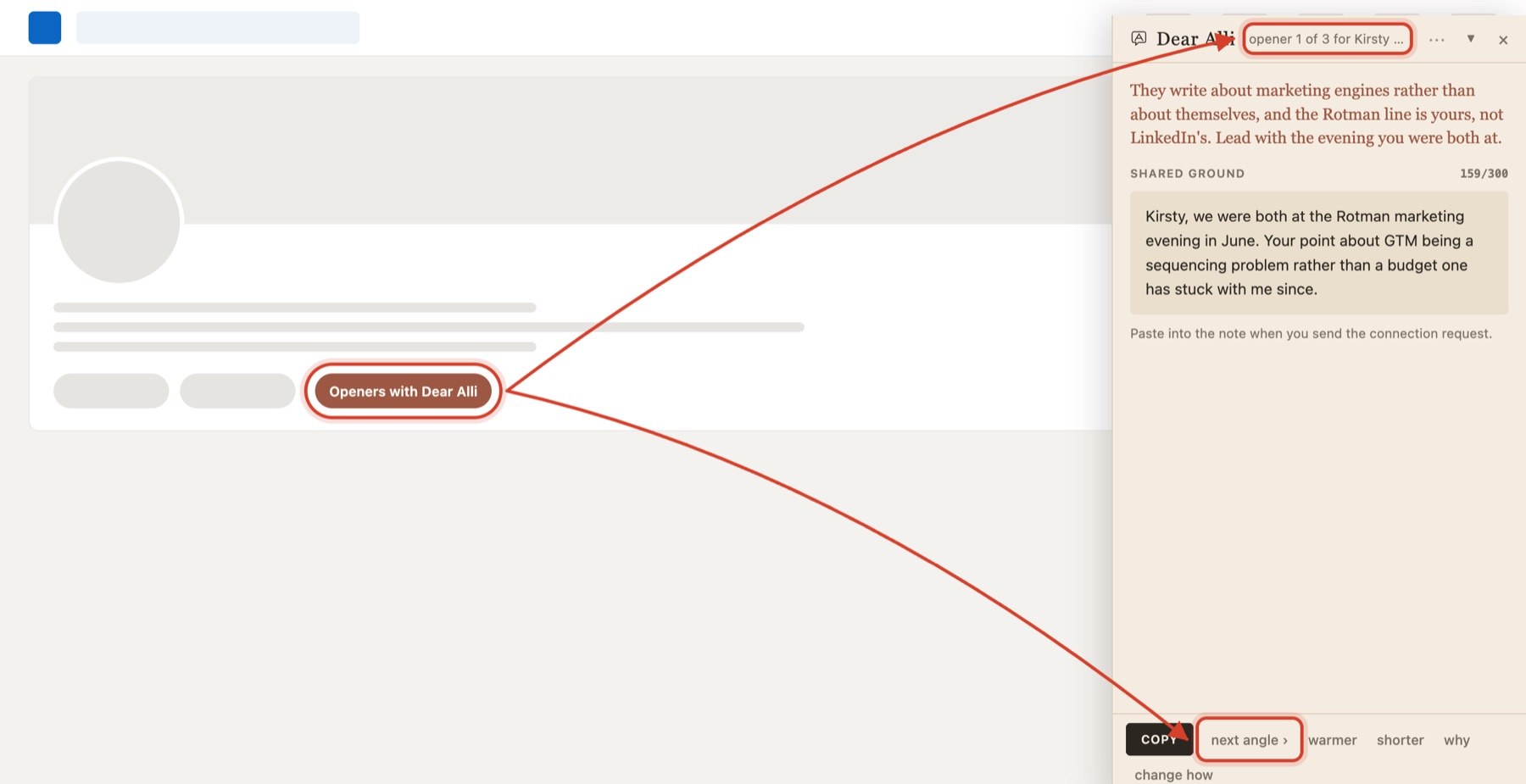The height and width of the screenshot is (784, 1526).
Task: Click the blue square logo in the page header
Action: pos(45,28)
